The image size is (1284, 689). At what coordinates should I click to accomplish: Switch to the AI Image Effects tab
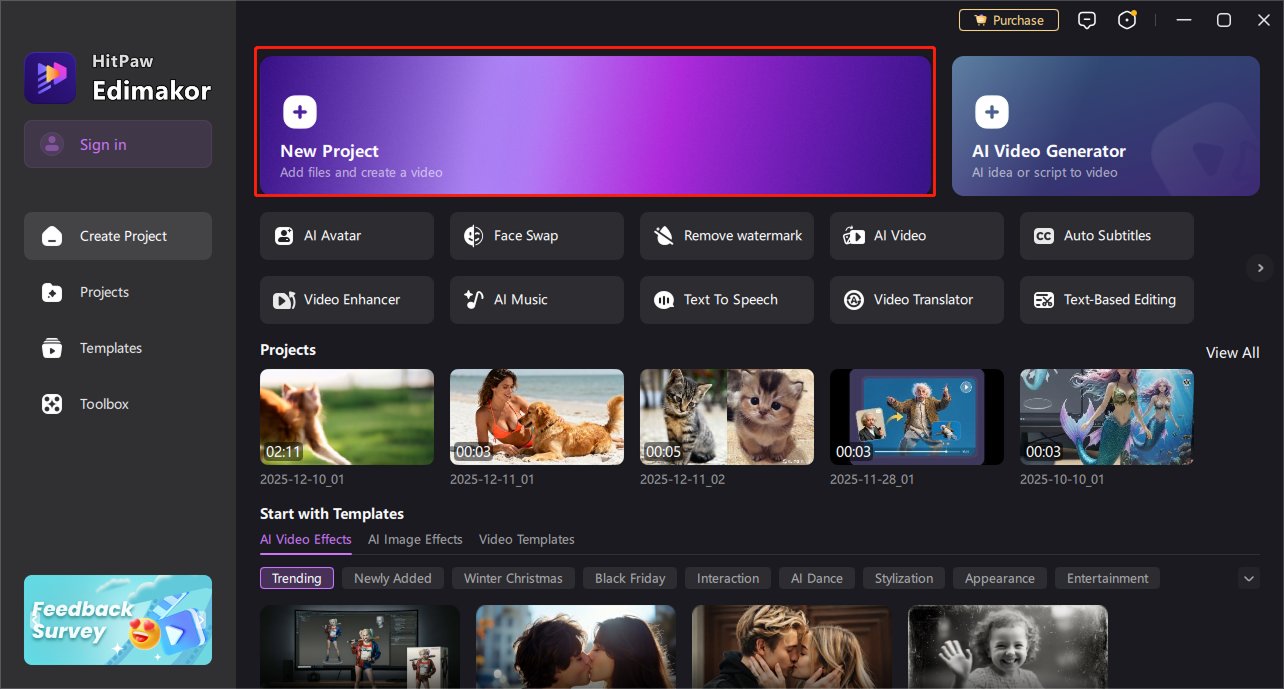[x=415, y=539]
